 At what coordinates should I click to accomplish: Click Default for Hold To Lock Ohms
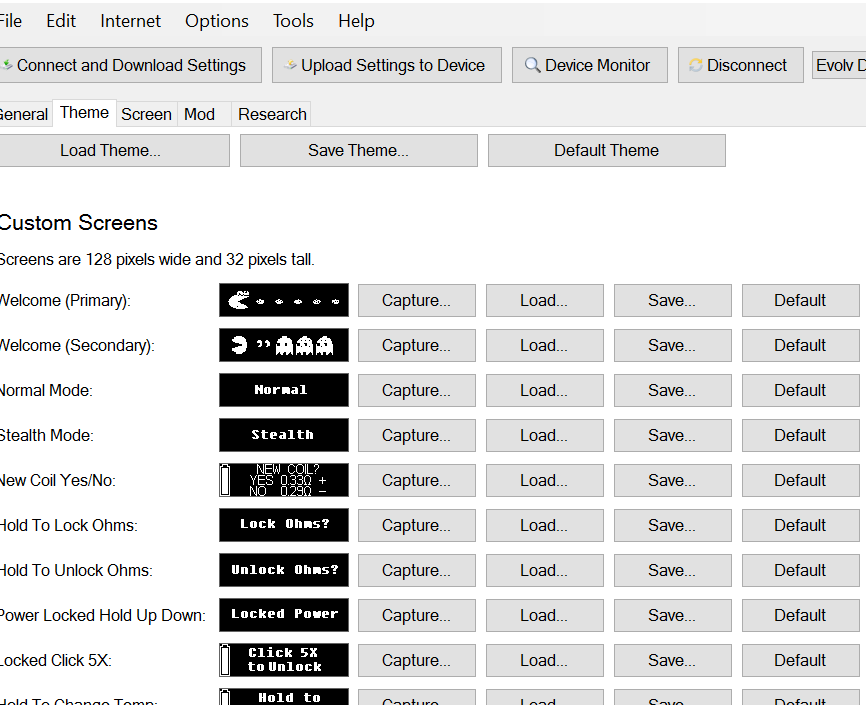tap(800, 525)
